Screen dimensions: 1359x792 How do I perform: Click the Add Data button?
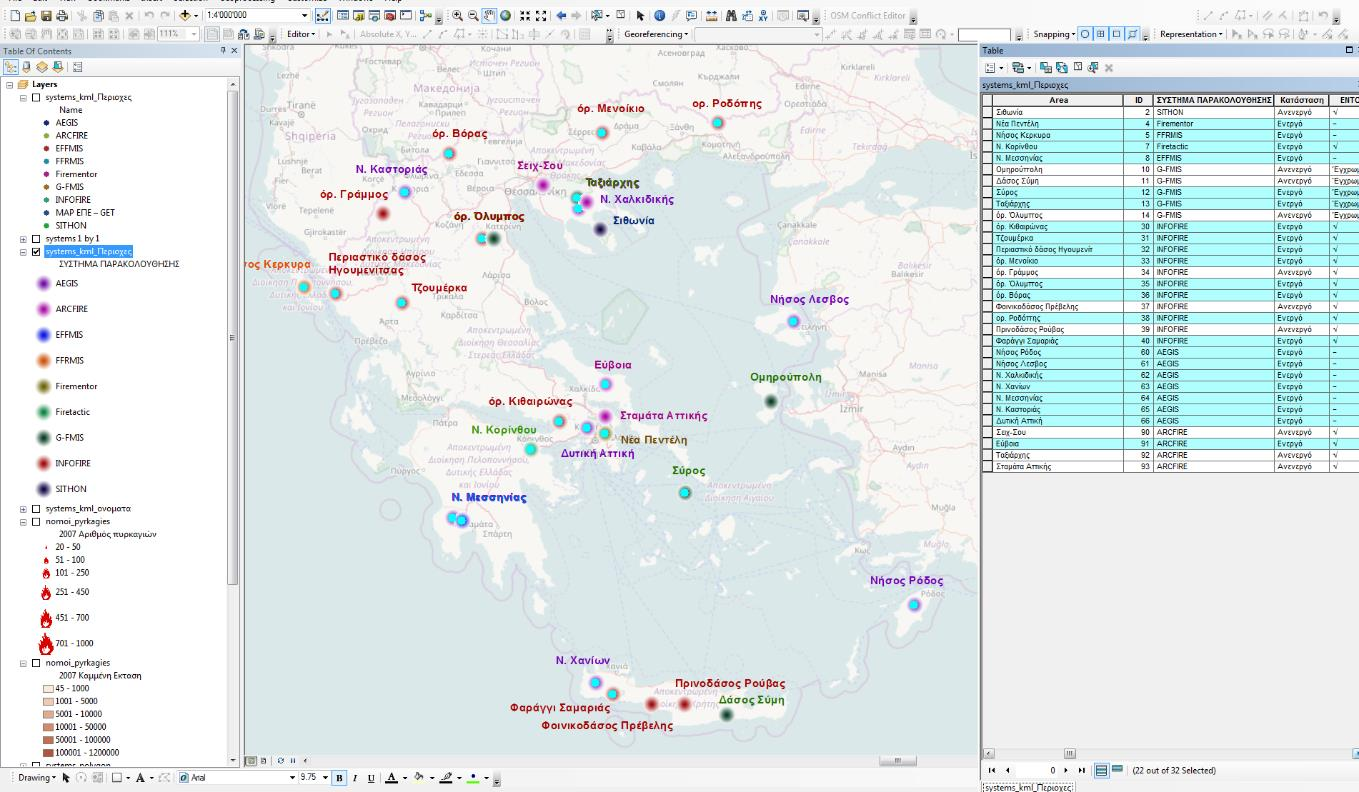186,16
